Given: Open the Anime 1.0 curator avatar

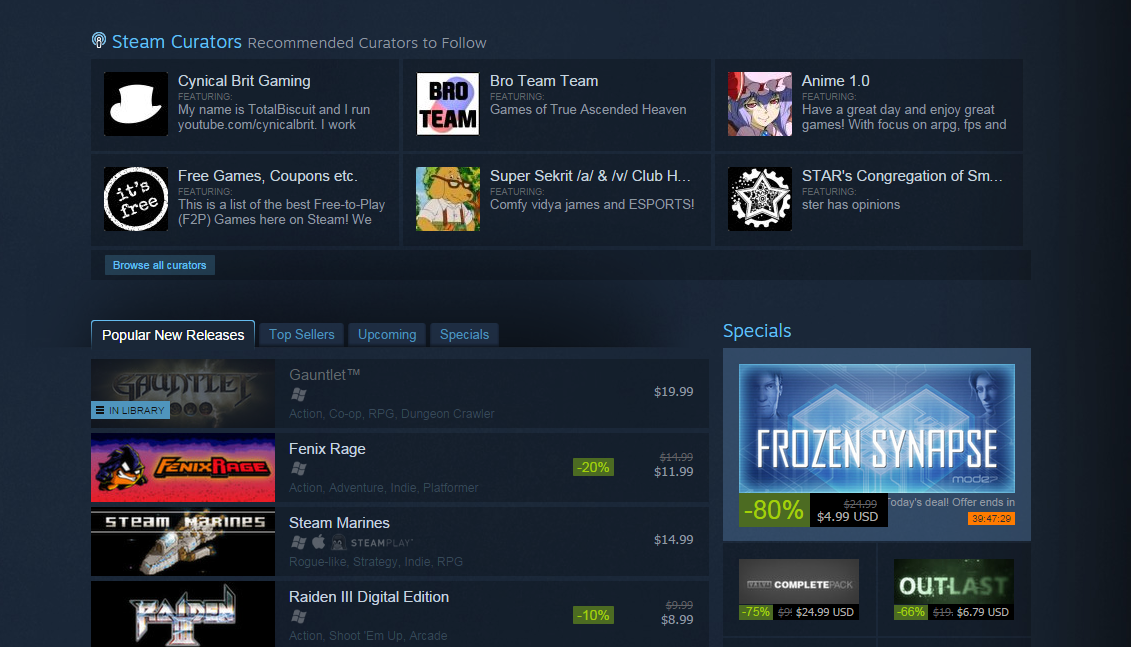Looking at the screenshot, I should [760, 104].
